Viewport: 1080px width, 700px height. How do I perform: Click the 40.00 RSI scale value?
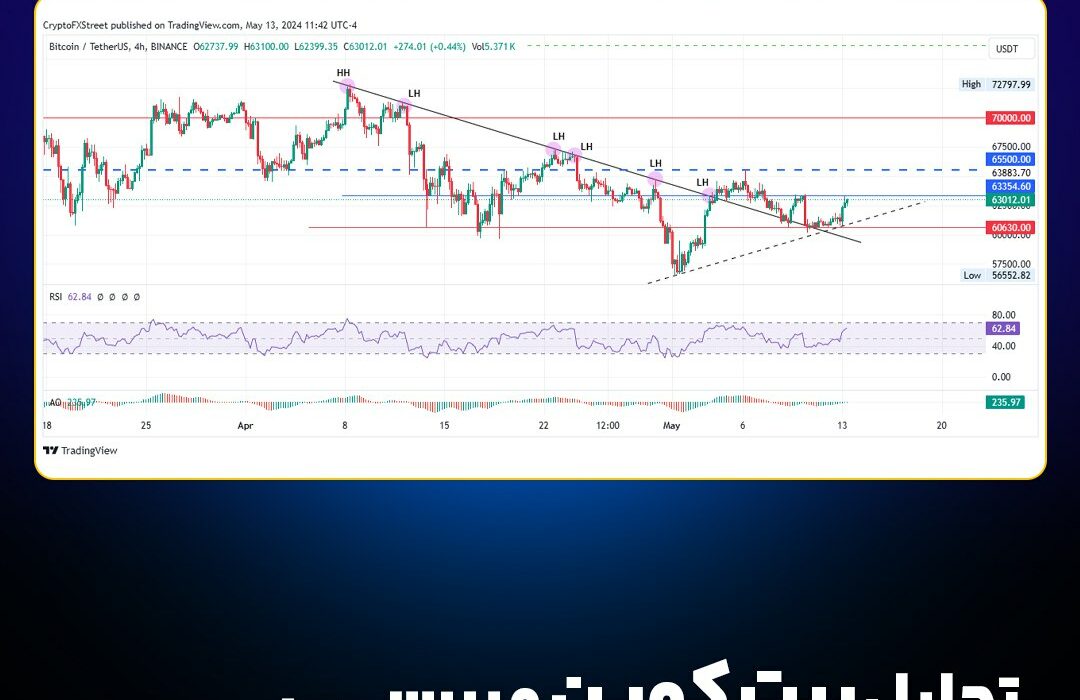pyautogui.click(x=1003, y=346)
